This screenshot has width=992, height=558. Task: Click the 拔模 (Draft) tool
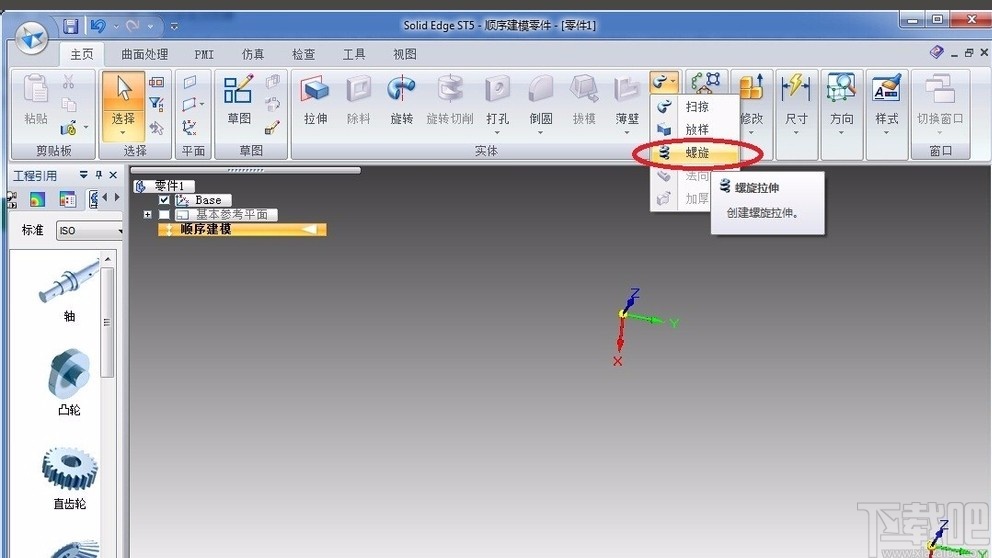pyautogui.click(x=584, y=100)
